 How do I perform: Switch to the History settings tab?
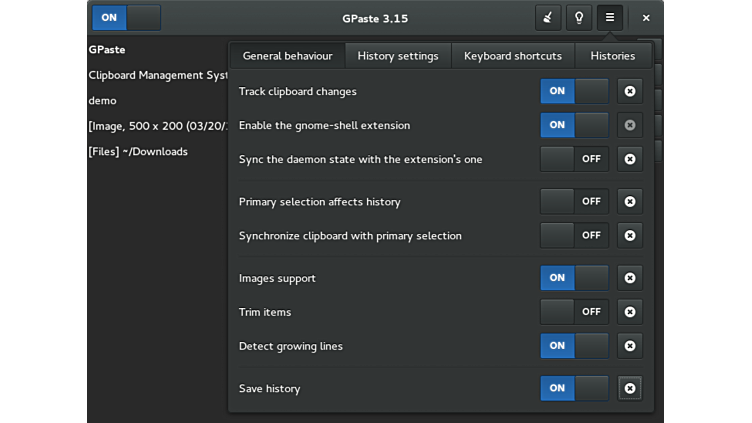pos(398,56)
